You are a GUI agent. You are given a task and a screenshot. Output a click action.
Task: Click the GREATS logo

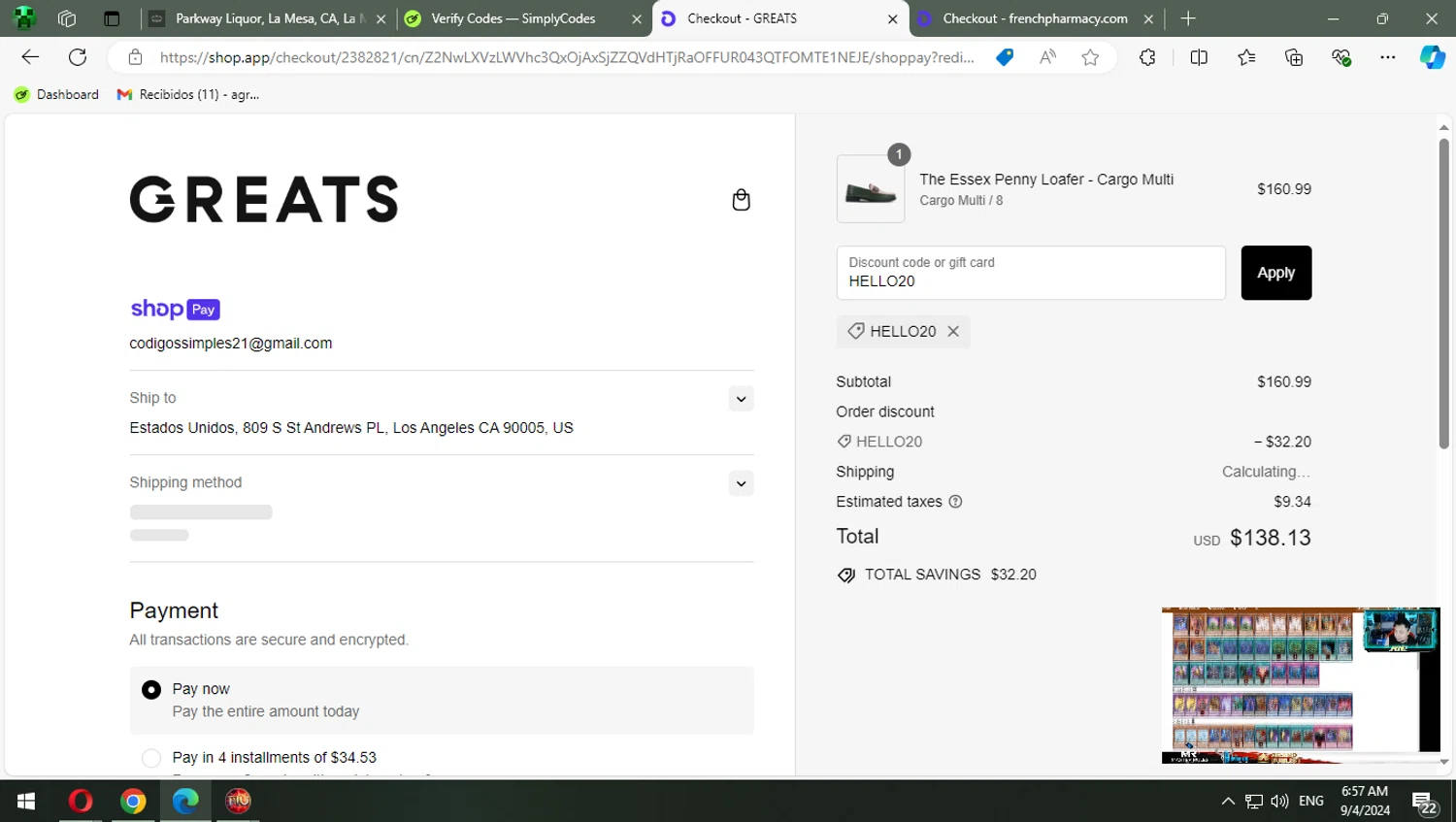tap(264, 199)
